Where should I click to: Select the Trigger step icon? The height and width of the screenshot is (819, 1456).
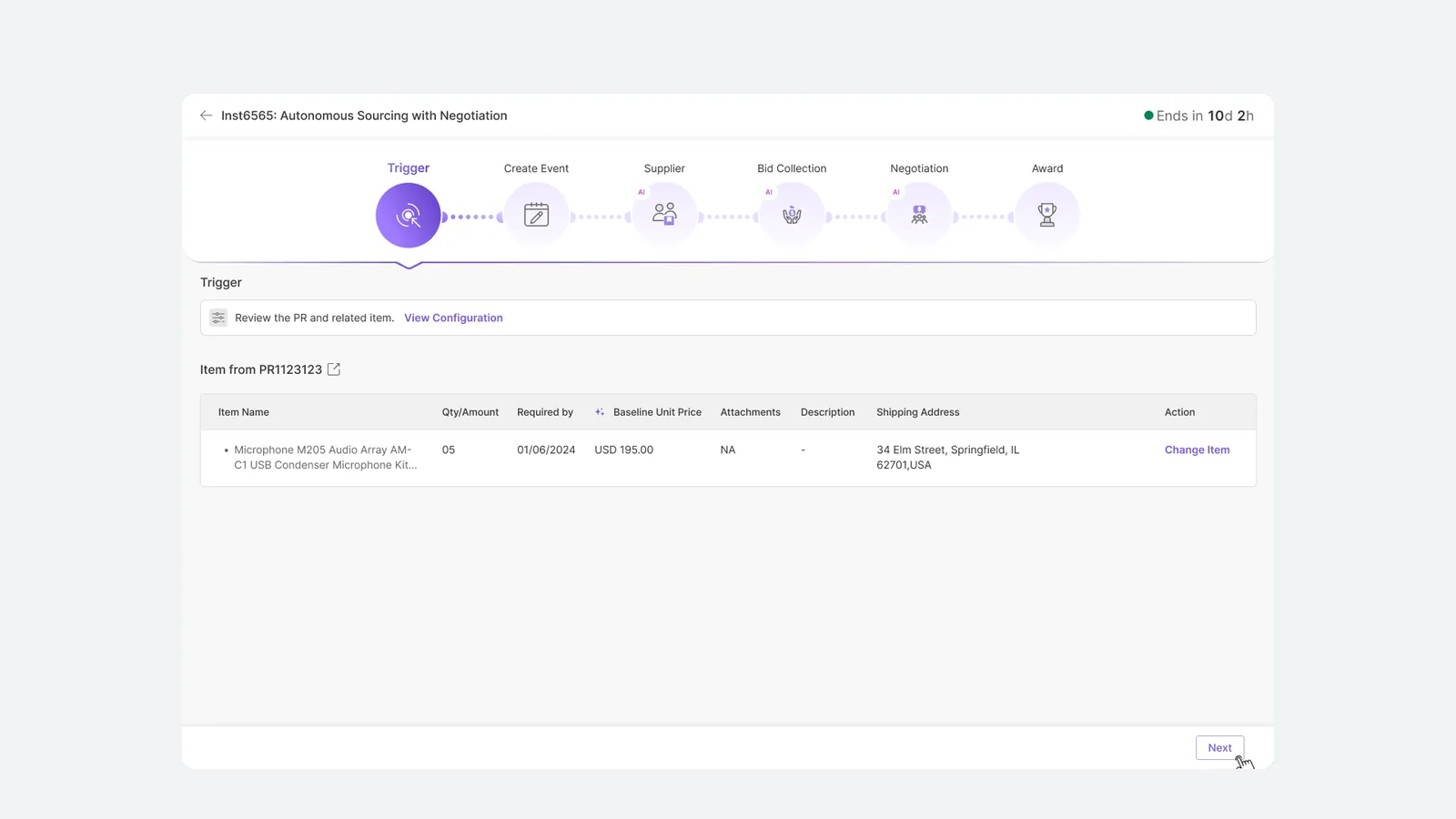pyautogui.click(x=409, y=216)
